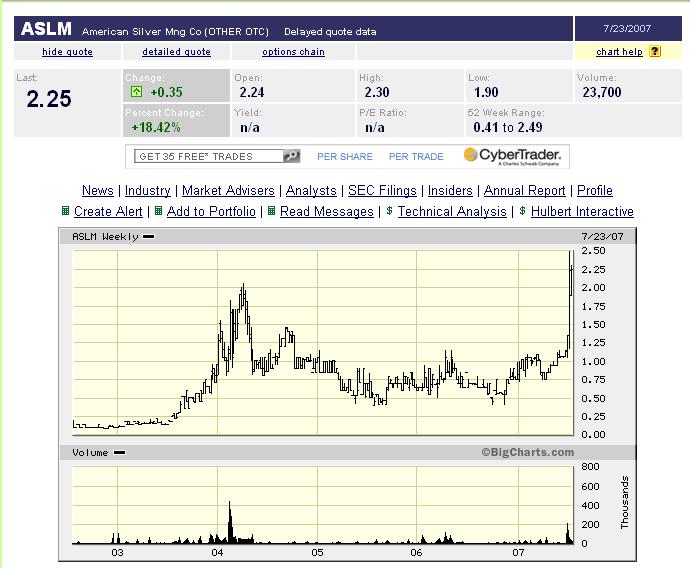Click the CyberTrader logo
690x568 pixels.
(513, 156)
